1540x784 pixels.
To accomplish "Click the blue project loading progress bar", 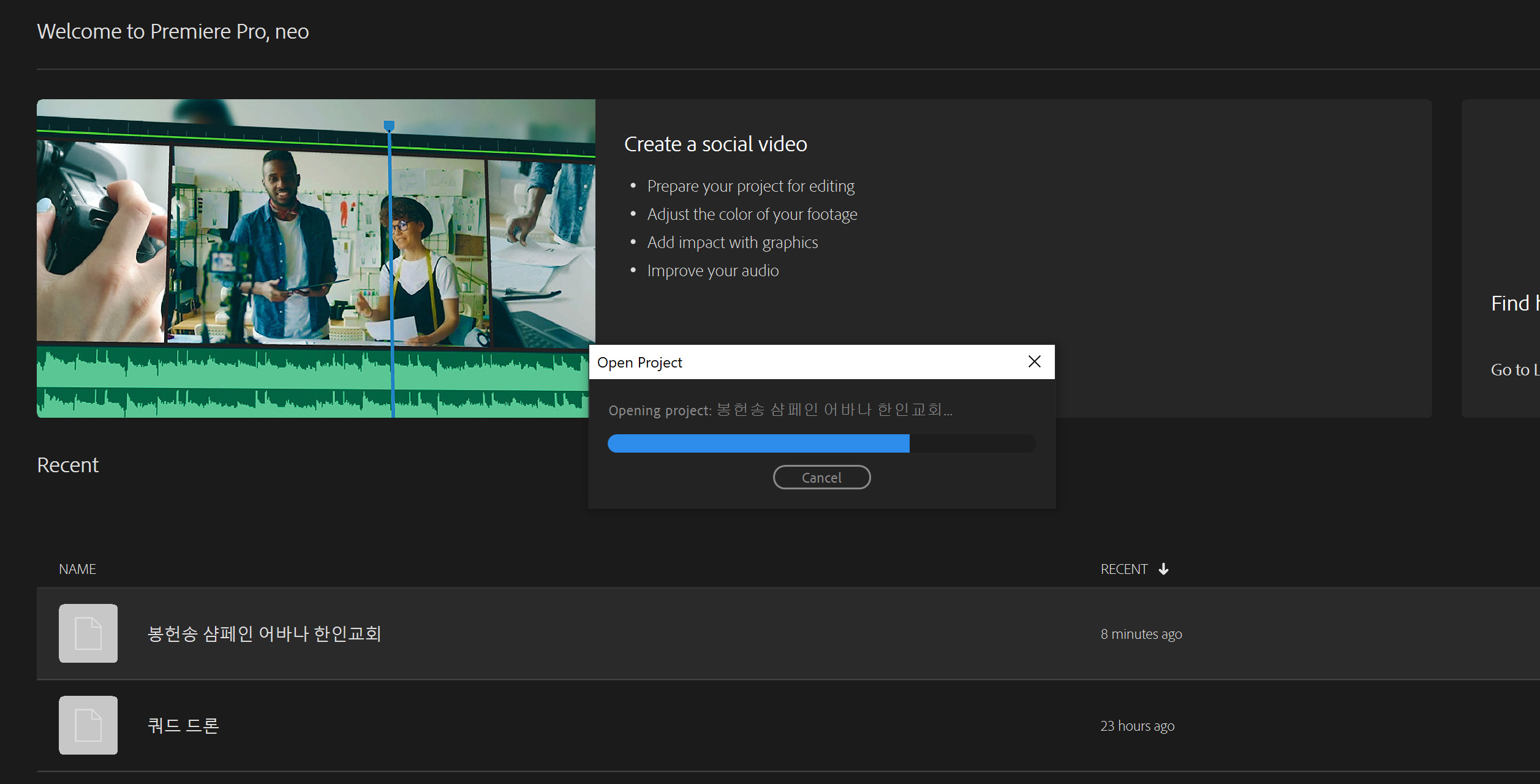I will (x=758, y=443).
